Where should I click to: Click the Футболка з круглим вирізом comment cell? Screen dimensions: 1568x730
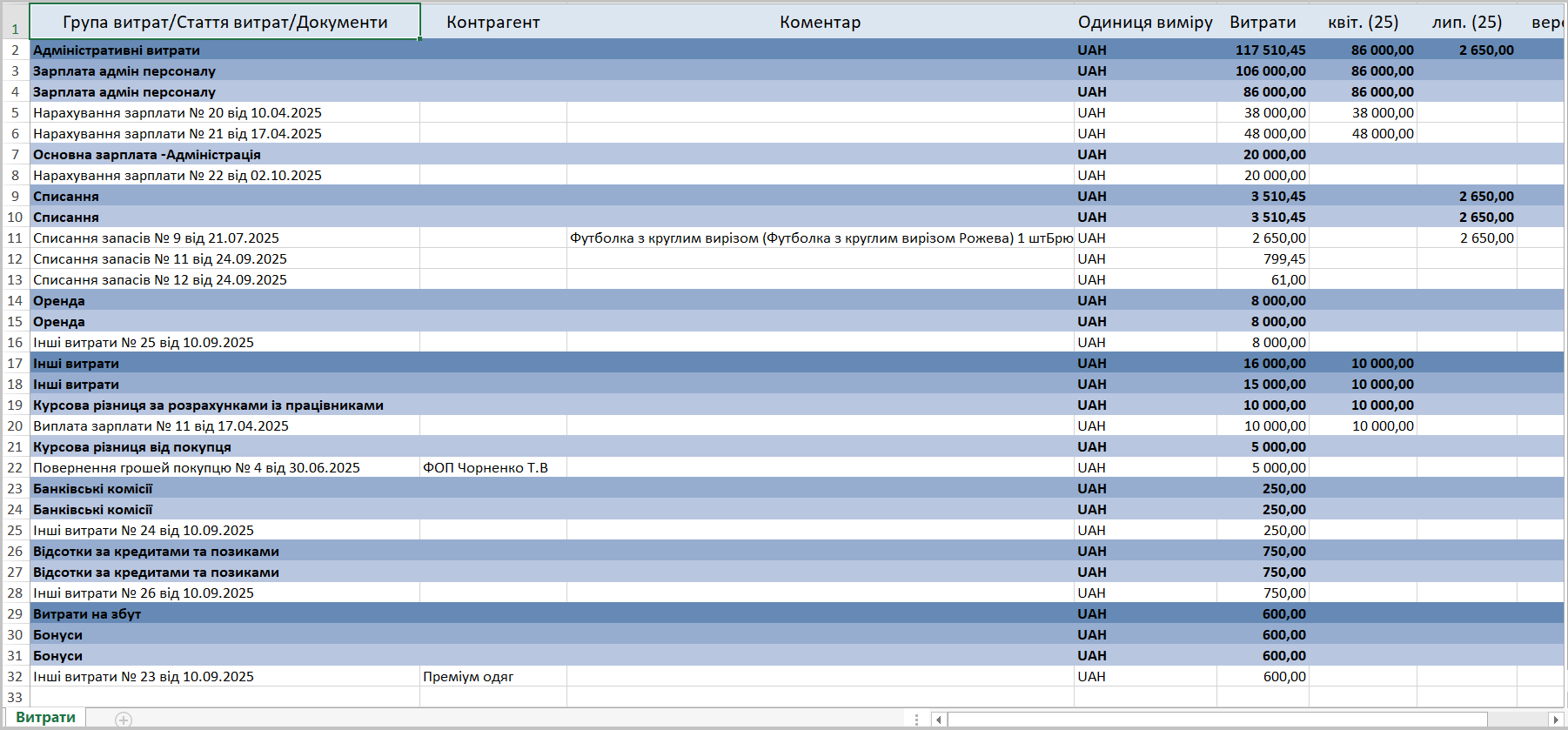(x=820, y=238)
